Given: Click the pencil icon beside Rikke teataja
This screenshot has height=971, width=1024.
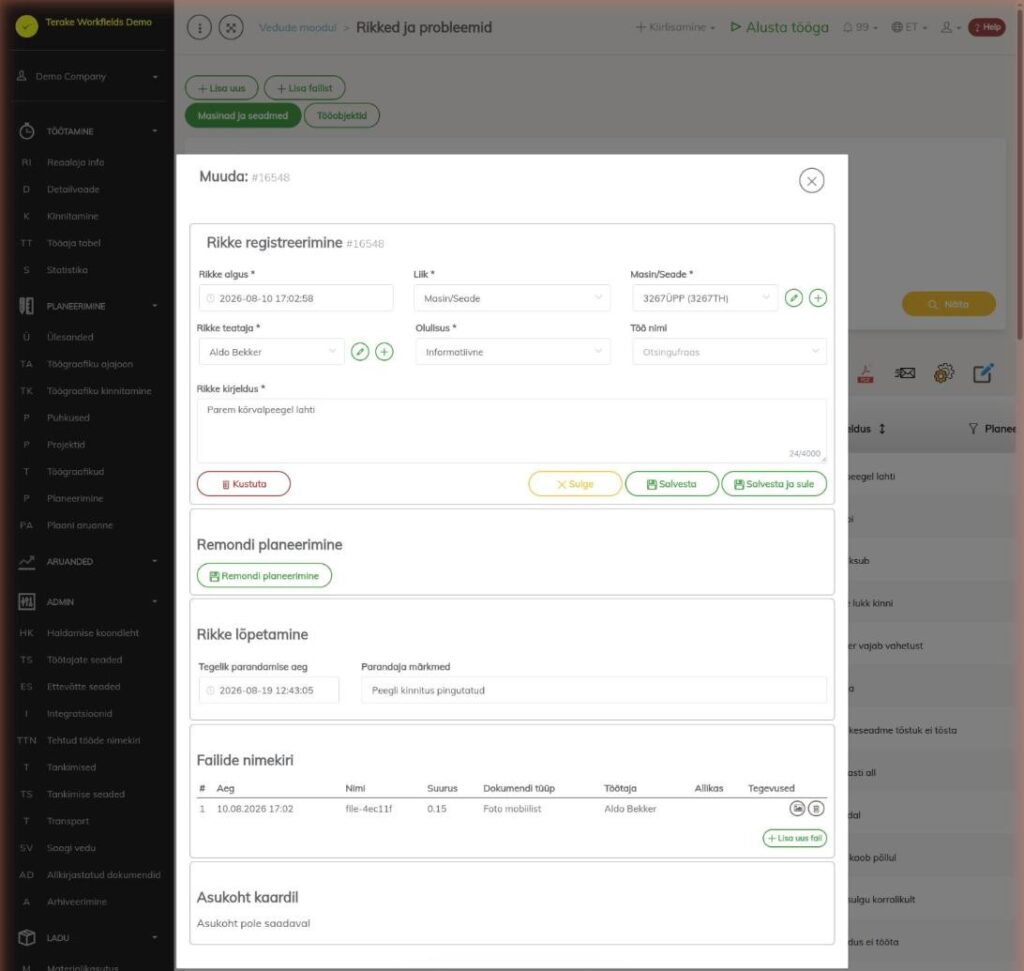Looking at the screenshot, I should pos(360,352).
